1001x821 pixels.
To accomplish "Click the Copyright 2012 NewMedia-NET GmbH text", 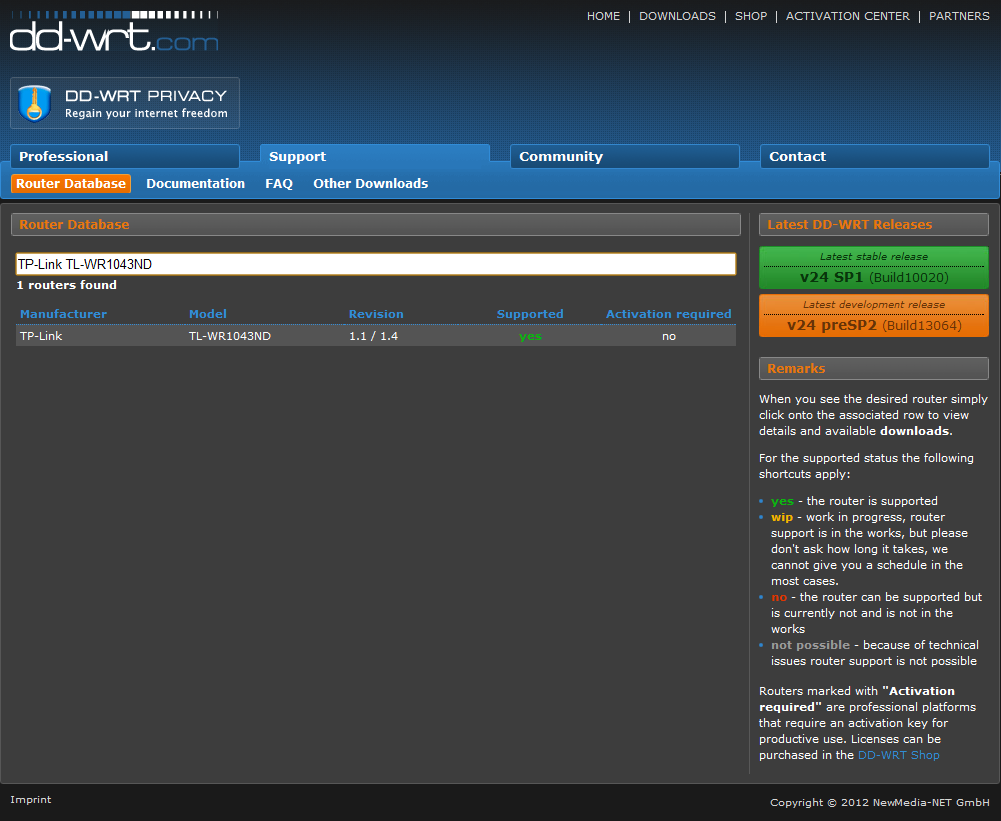I will coord(880,802).
